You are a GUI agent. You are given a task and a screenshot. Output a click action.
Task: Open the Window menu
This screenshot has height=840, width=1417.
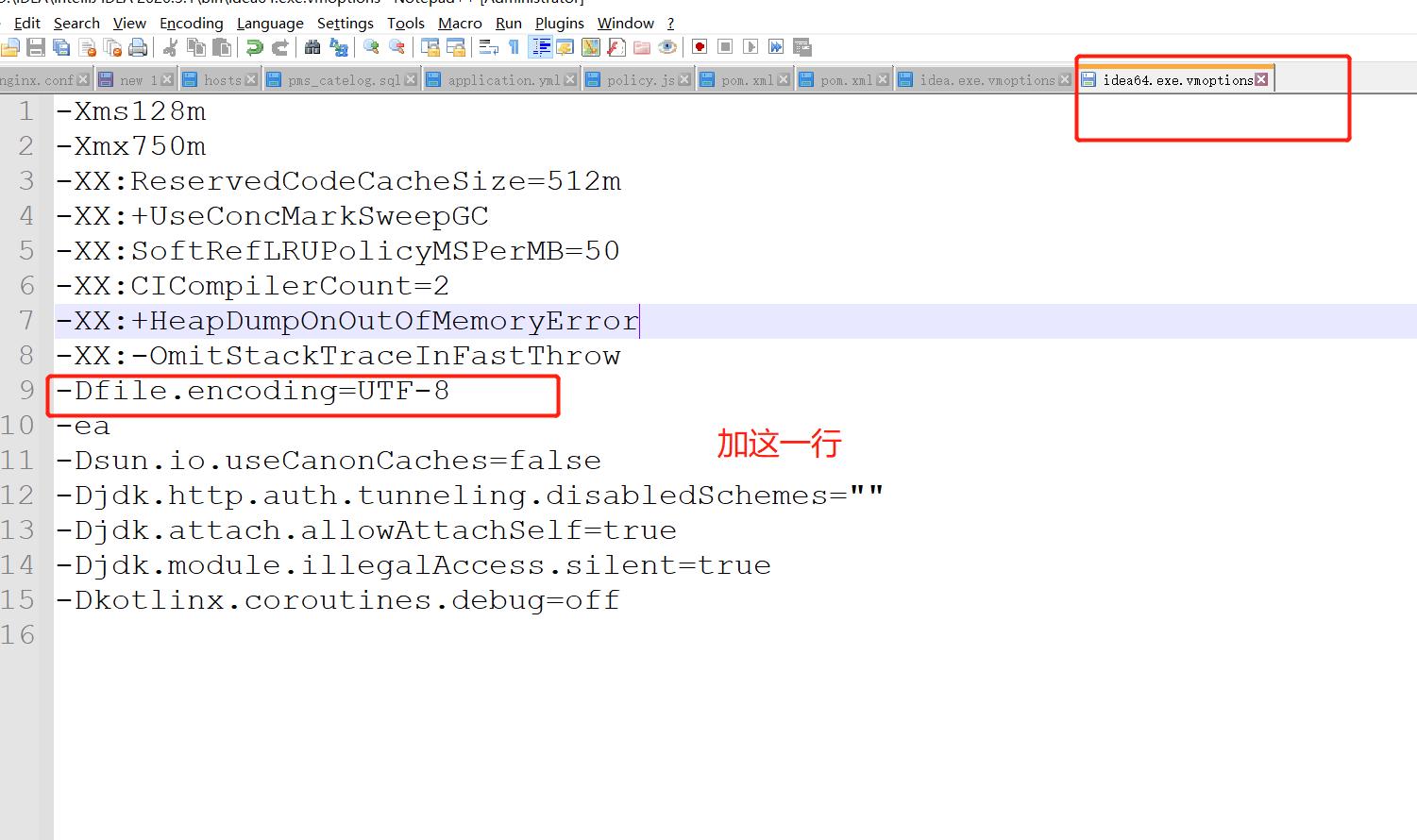pyautogui.click(x=626, y=23)
